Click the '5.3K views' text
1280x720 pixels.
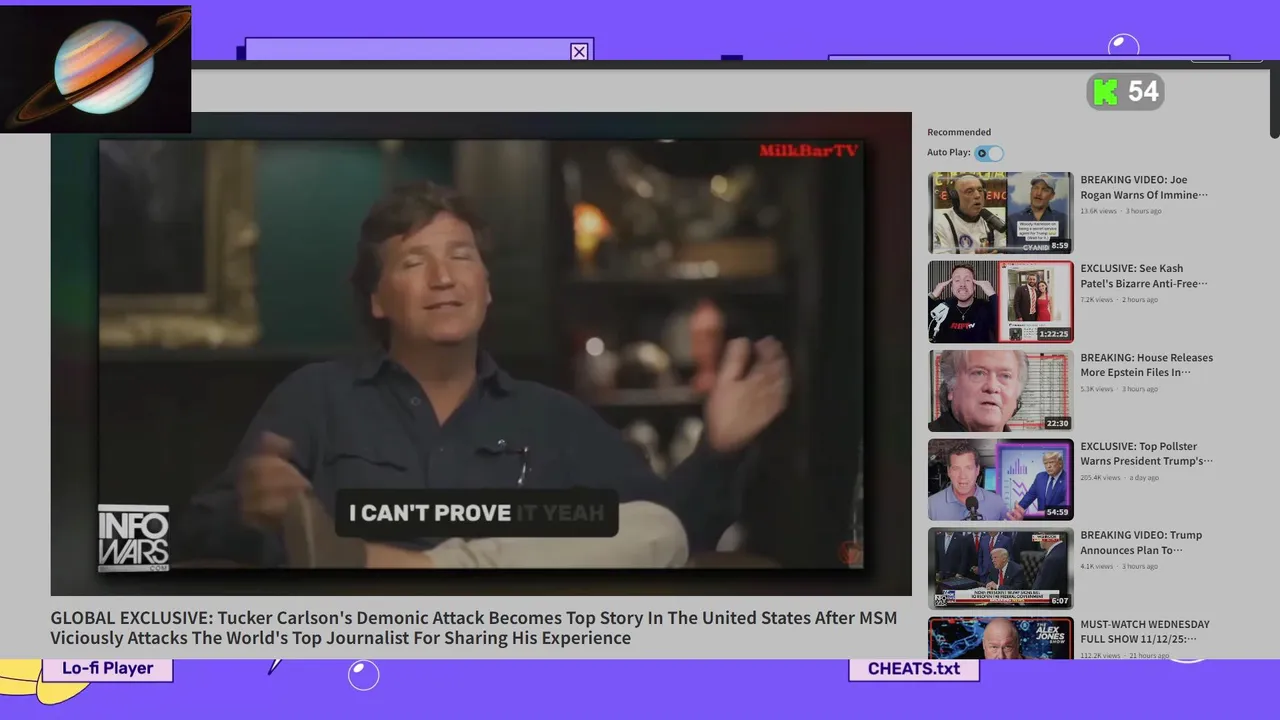point(1097,389)
